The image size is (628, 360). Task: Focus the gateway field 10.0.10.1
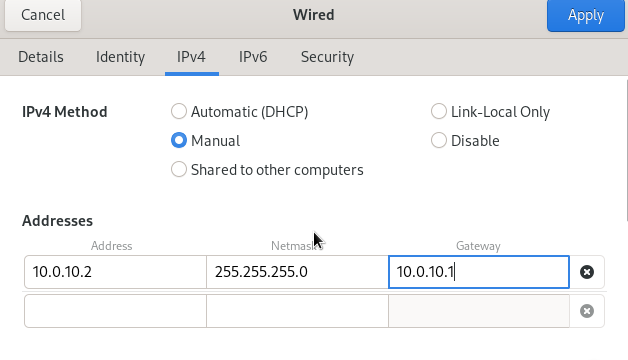[479, 272]
